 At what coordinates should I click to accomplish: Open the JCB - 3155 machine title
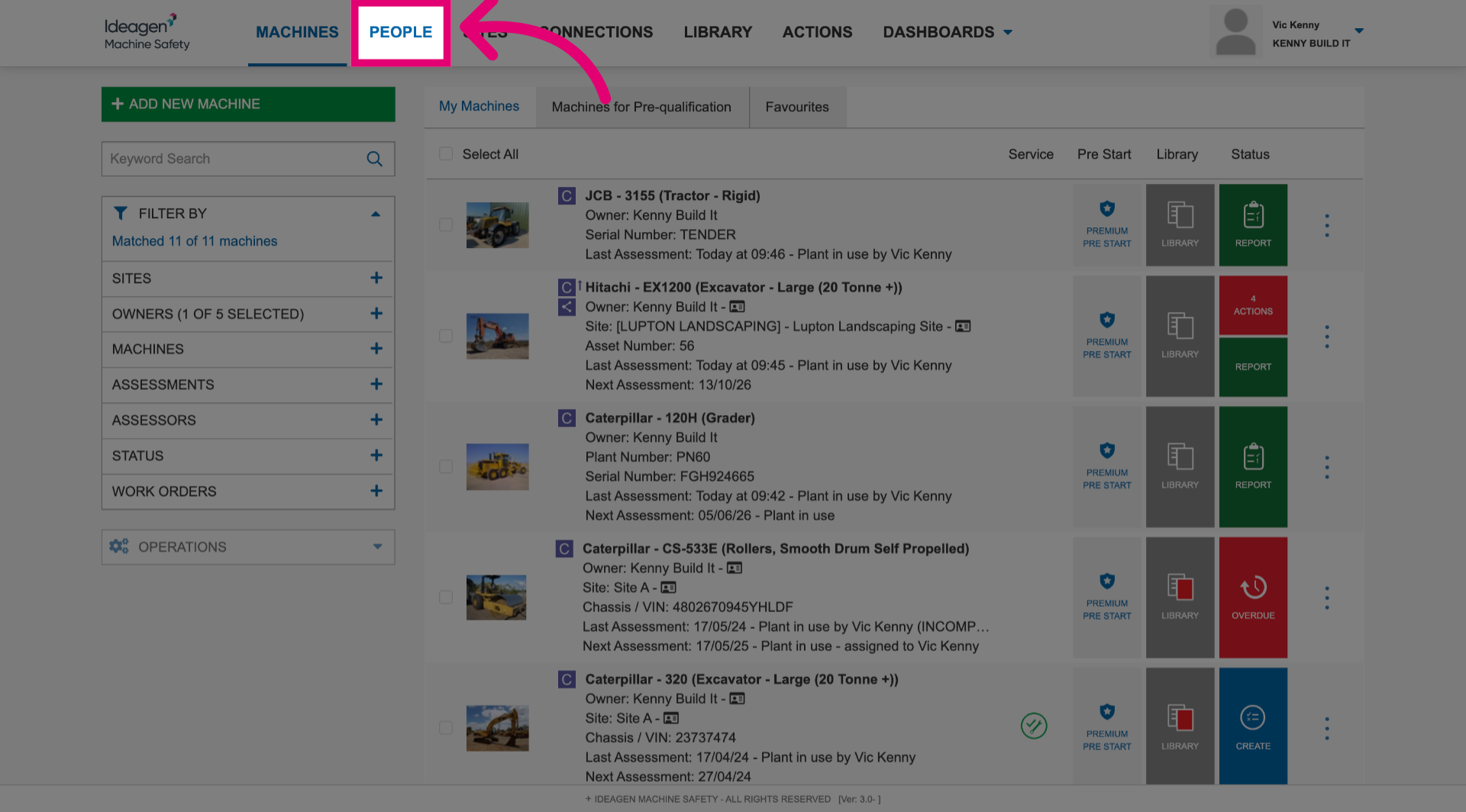tap(673, 195)
